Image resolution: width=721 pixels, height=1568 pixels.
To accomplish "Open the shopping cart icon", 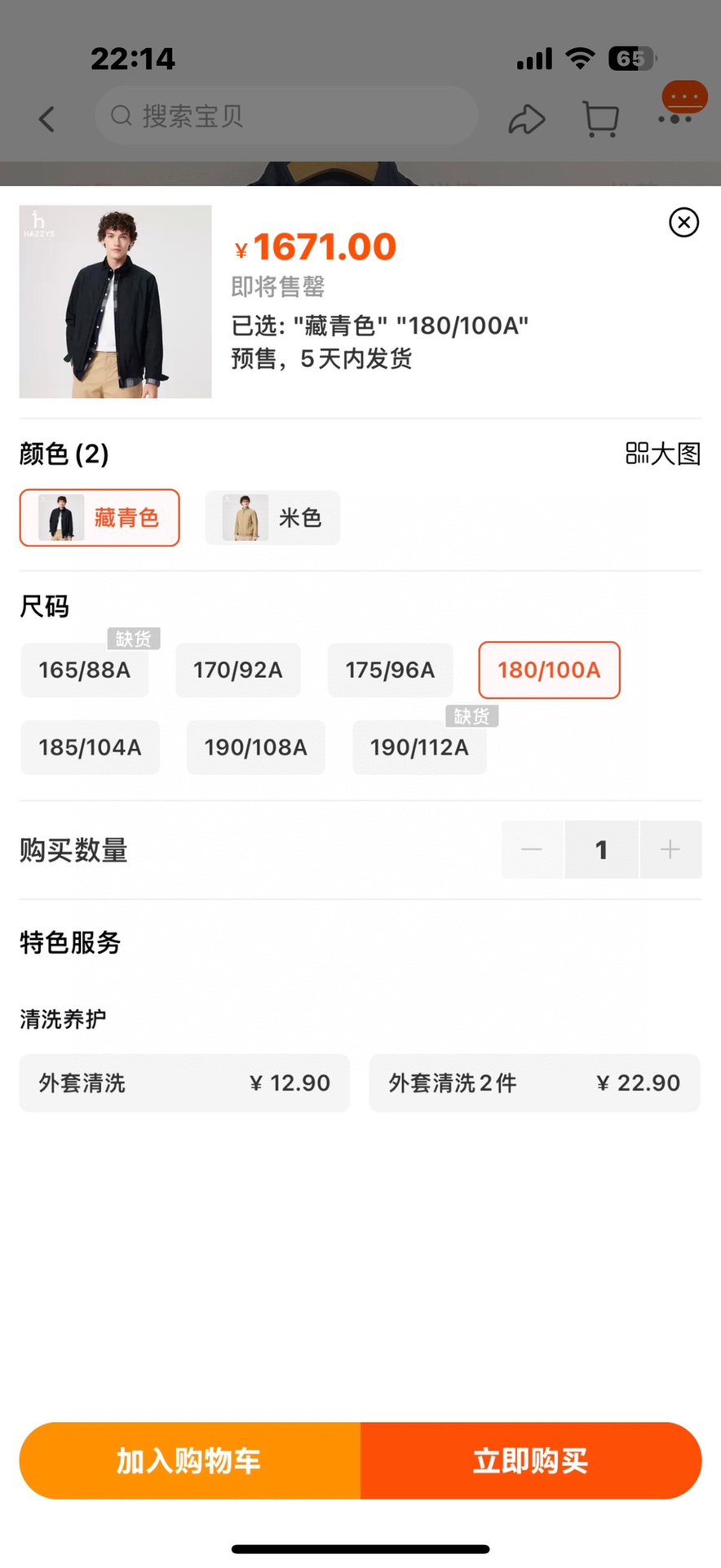I will click(600, 119).
